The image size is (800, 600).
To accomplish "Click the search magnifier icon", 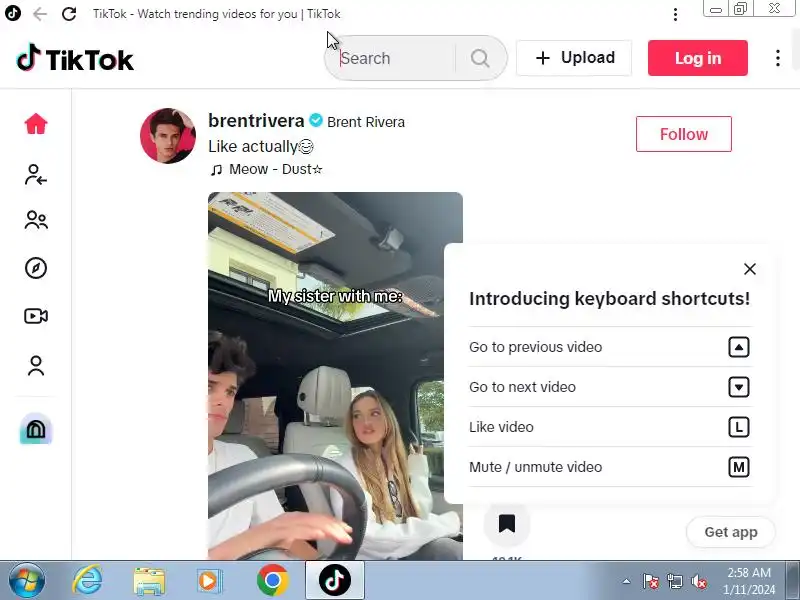I will point(480,58).
